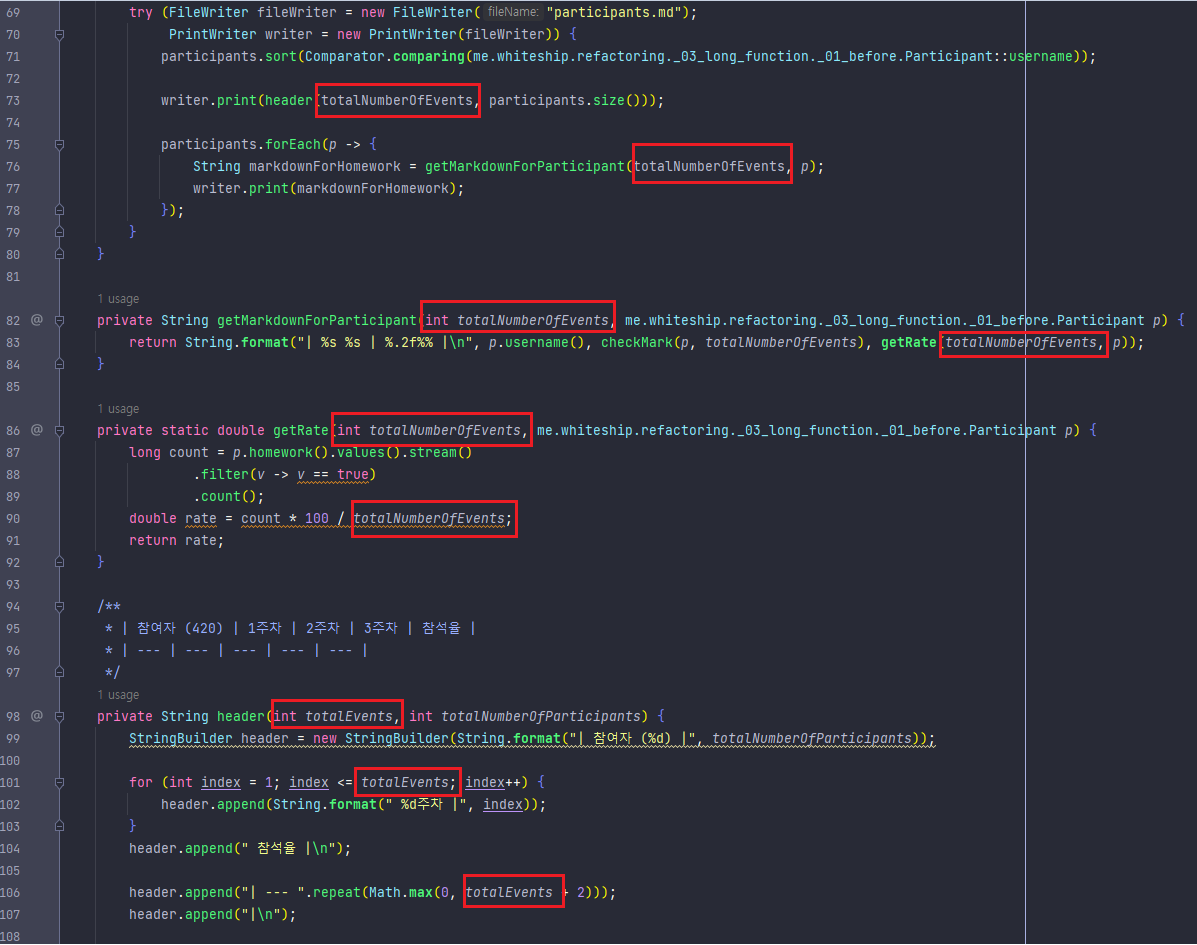Click totalEvents in the for condition on line 101
The width and height of the screenshot is (1197, 945).
[405, 782]
